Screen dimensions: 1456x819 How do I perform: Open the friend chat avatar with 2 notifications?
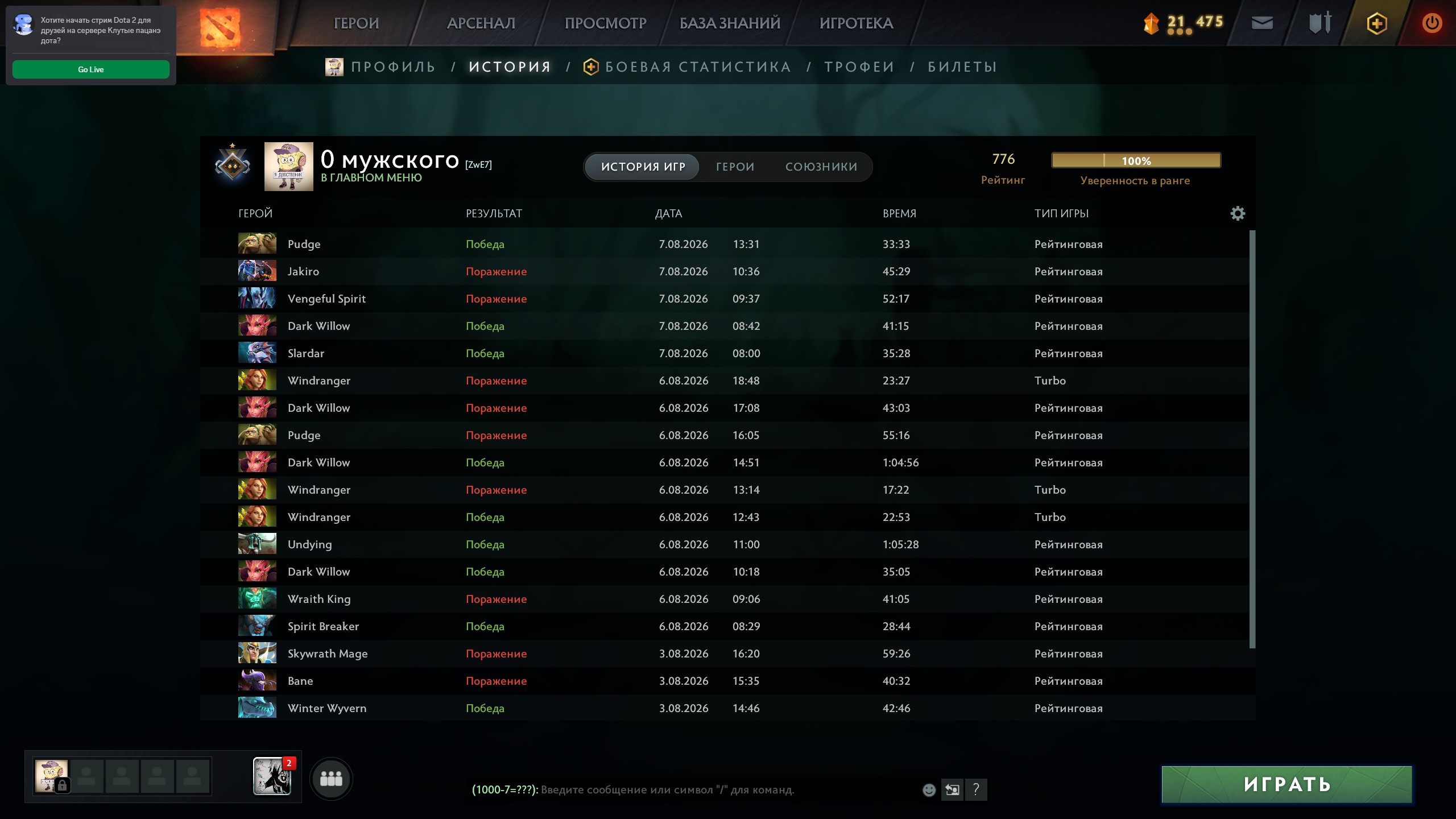(x=272, y=776)
